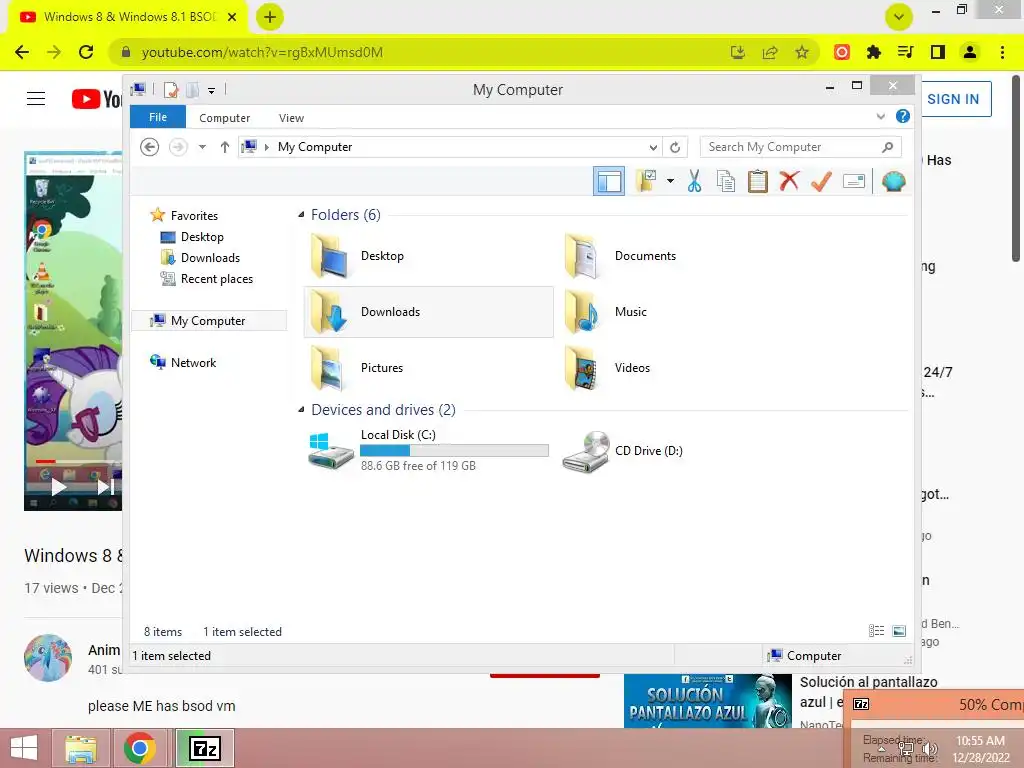Collapse the Folders (6) group
Viewport: 1024px width, 768px height.
click(x=301, y=215)
